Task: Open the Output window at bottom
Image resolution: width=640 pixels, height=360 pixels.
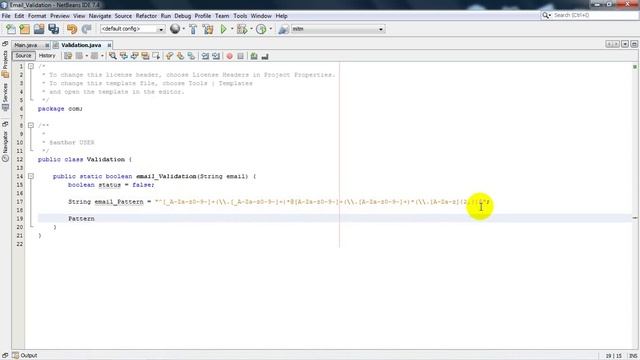Action: [x=25, y=356]
